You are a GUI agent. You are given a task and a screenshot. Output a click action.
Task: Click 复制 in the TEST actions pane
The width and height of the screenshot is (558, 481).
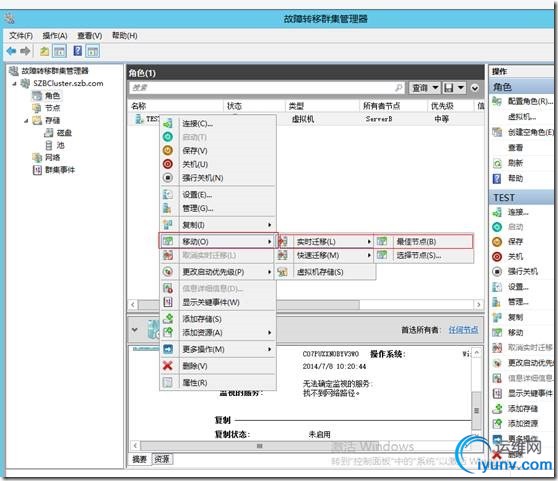tap(515, 317)
